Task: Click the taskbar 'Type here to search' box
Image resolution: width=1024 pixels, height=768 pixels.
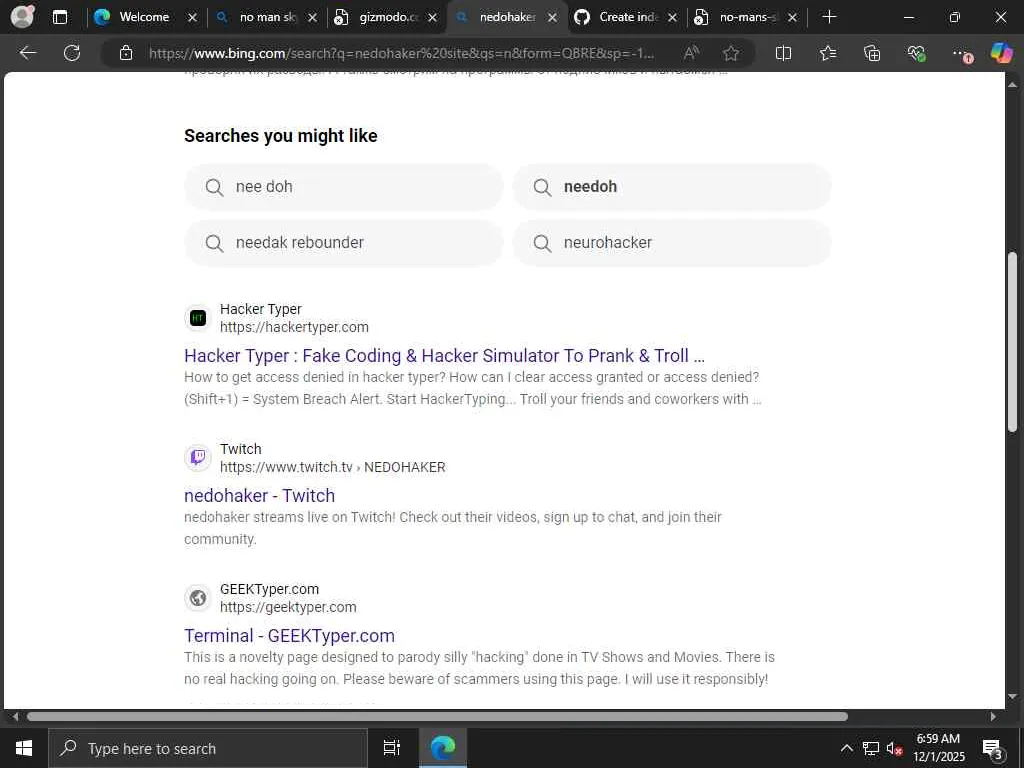Action: [x=208, y=748]
